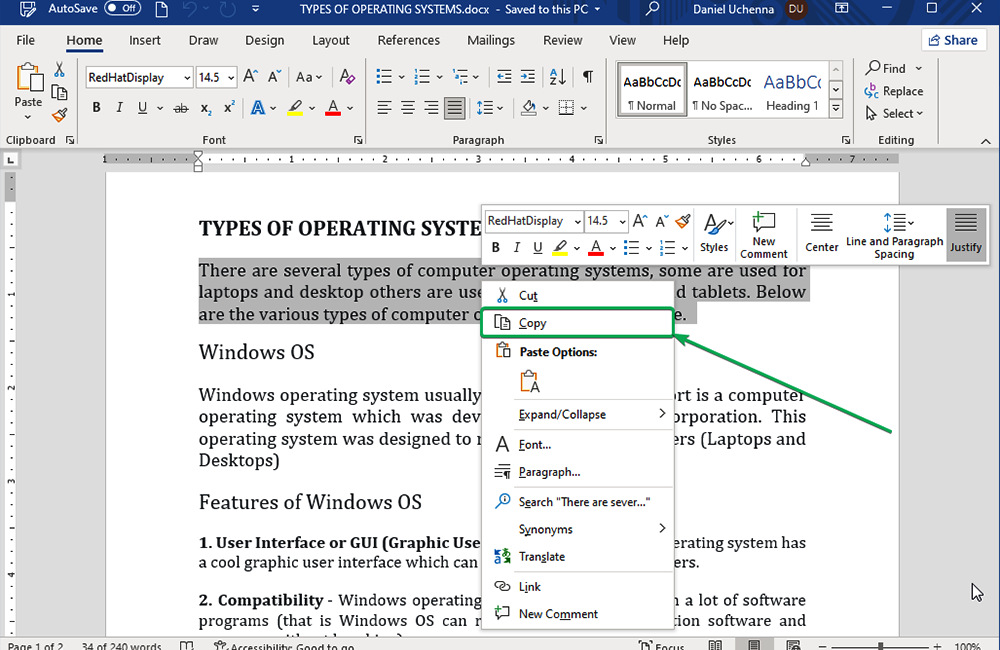Click the Clear All Formatting icon
The image size is (1000, 650).
point(347,77)
